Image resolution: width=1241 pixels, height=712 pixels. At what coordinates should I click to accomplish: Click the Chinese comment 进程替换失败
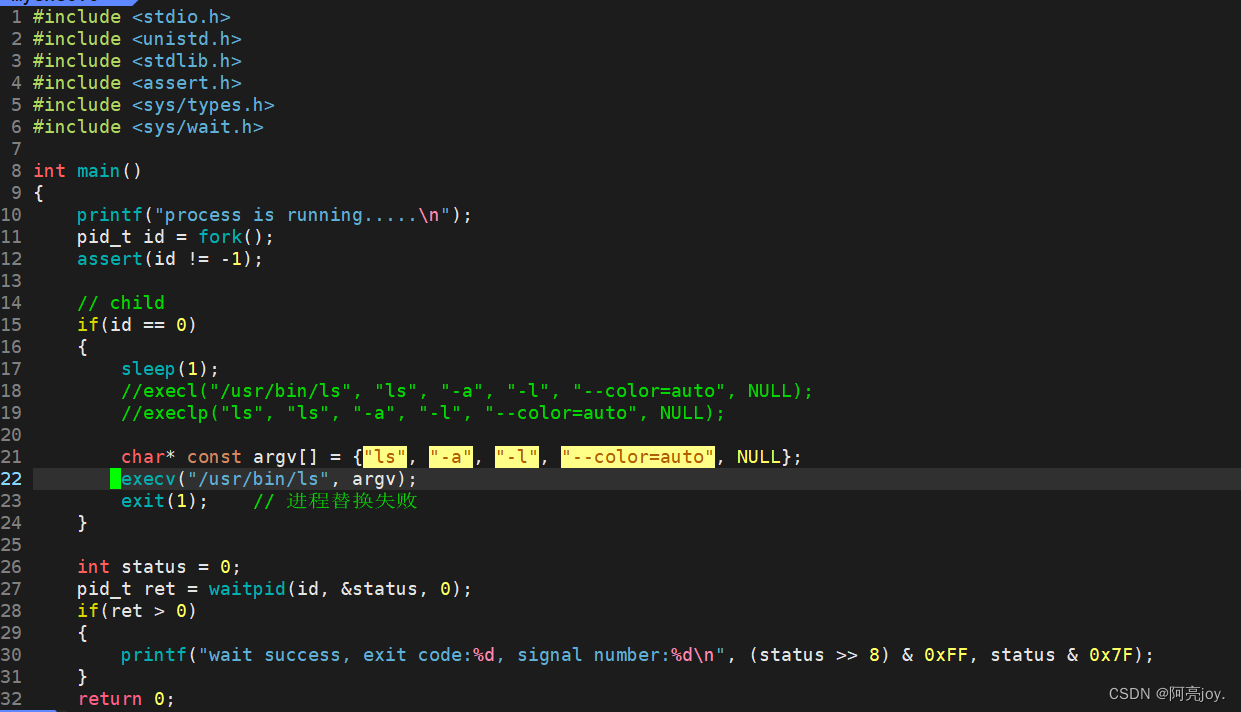(352, 501)
